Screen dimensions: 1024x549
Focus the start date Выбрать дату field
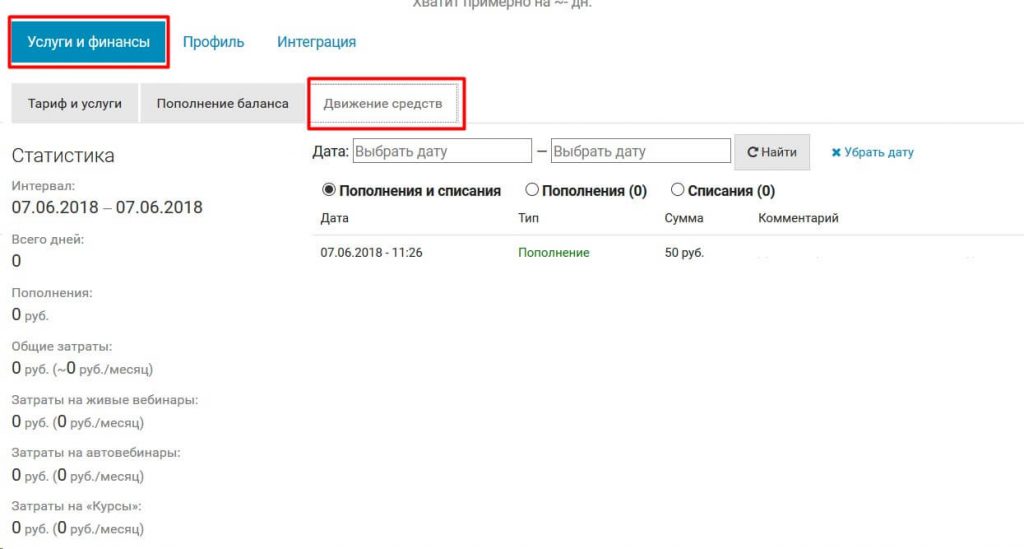coord(442,151)
